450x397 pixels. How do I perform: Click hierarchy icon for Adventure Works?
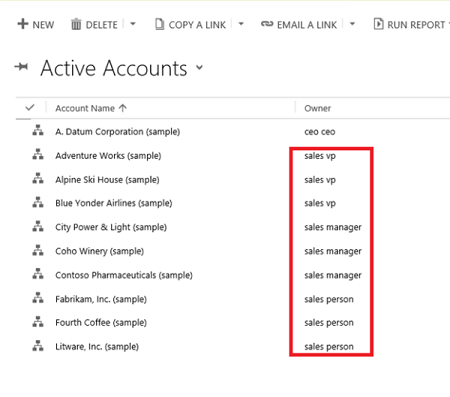point(38,154)
